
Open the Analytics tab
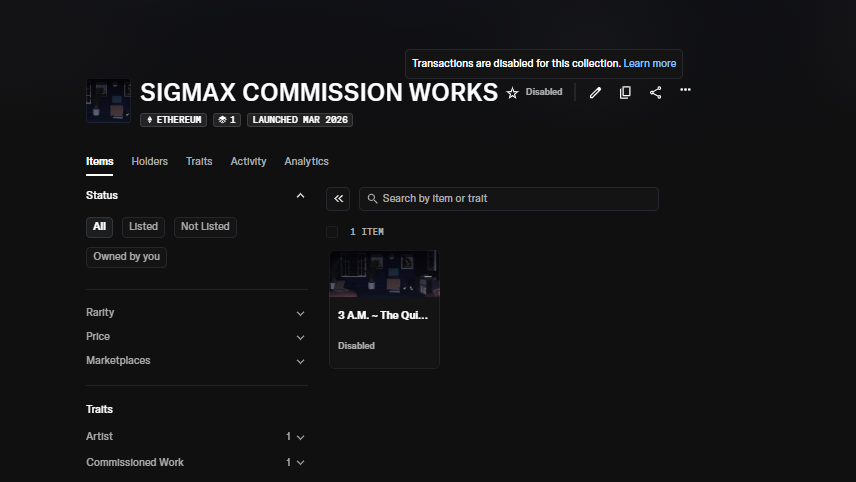(306, 162)
